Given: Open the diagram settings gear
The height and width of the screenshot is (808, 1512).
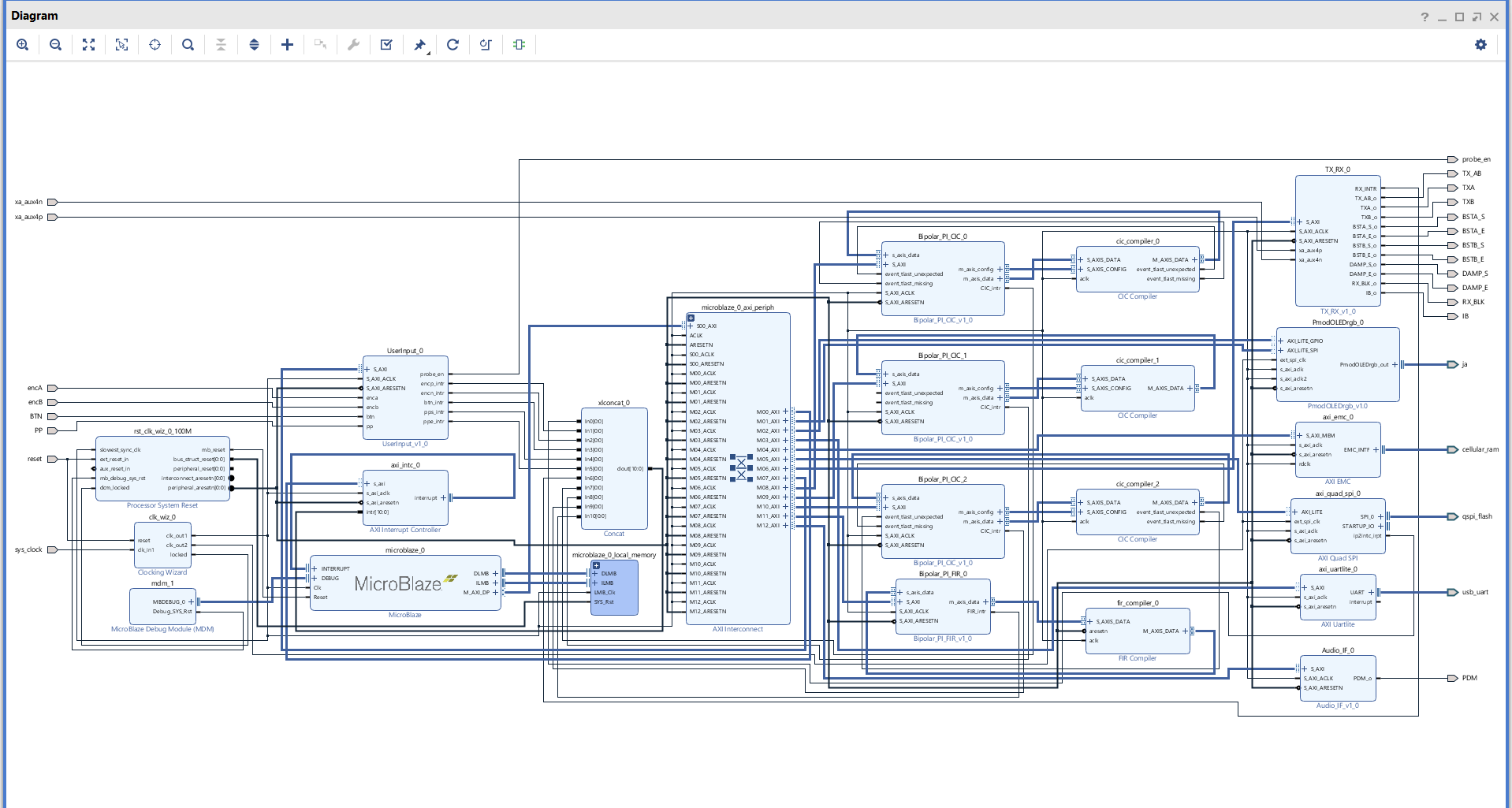Looking at the screenshot, I should tap(1480, 45).
